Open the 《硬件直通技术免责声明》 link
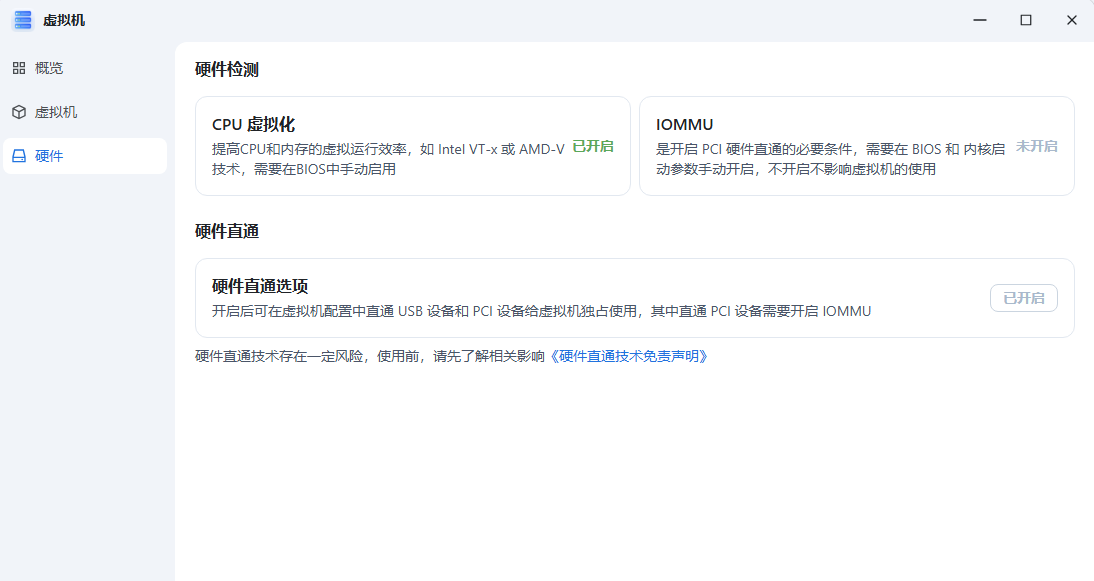 click(x=629, y=356)
